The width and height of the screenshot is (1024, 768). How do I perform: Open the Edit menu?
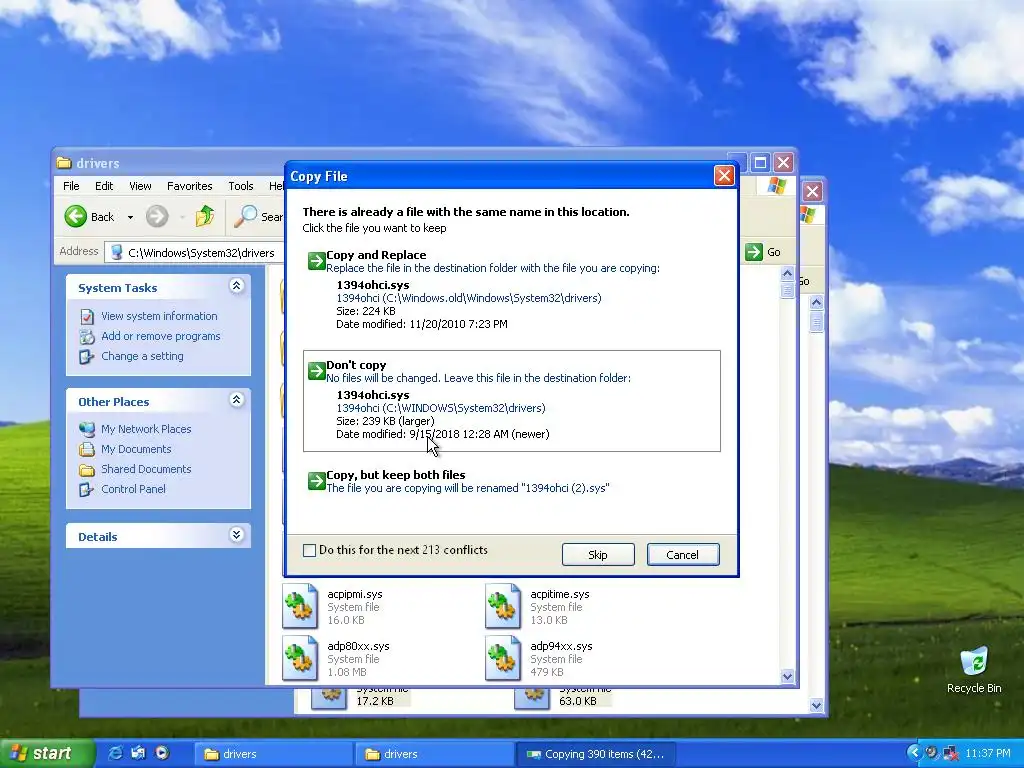coord(104,186)
